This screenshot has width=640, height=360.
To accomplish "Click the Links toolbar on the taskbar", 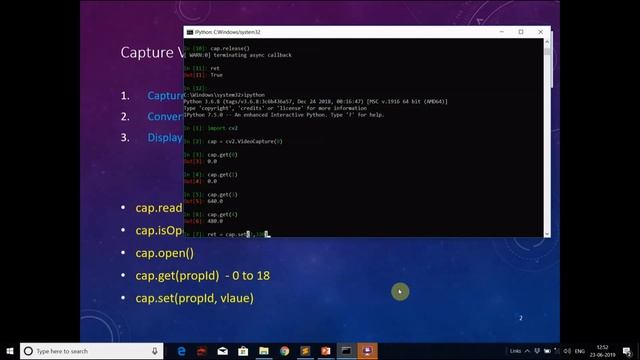I will pyautogui.click(x=516, y=351).
